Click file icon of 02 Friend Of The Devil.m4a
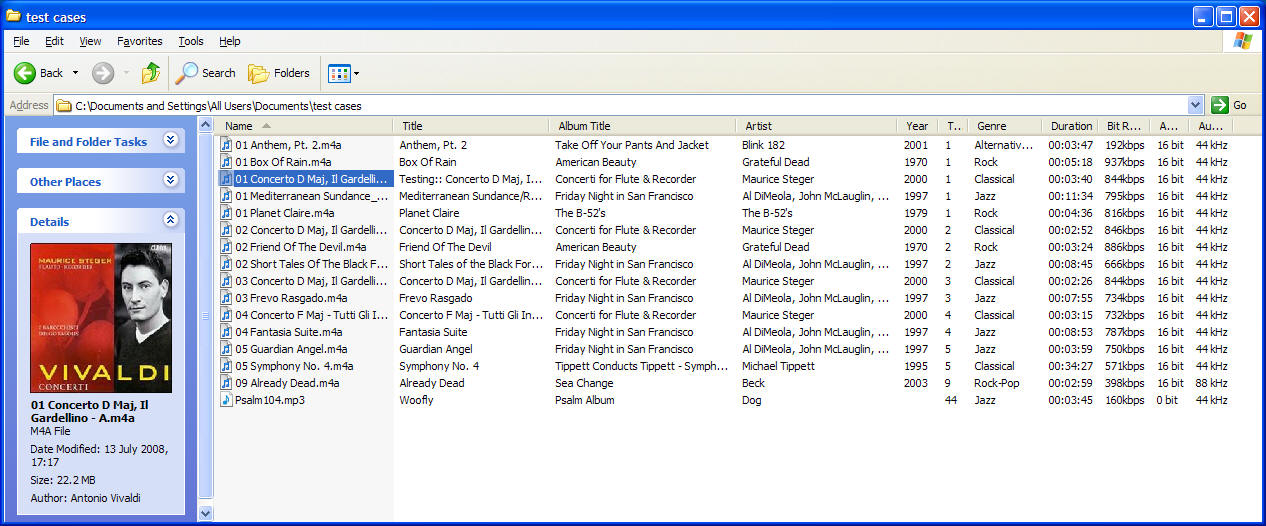Viewport: 1266px width, 526px height. click(226, 247)
